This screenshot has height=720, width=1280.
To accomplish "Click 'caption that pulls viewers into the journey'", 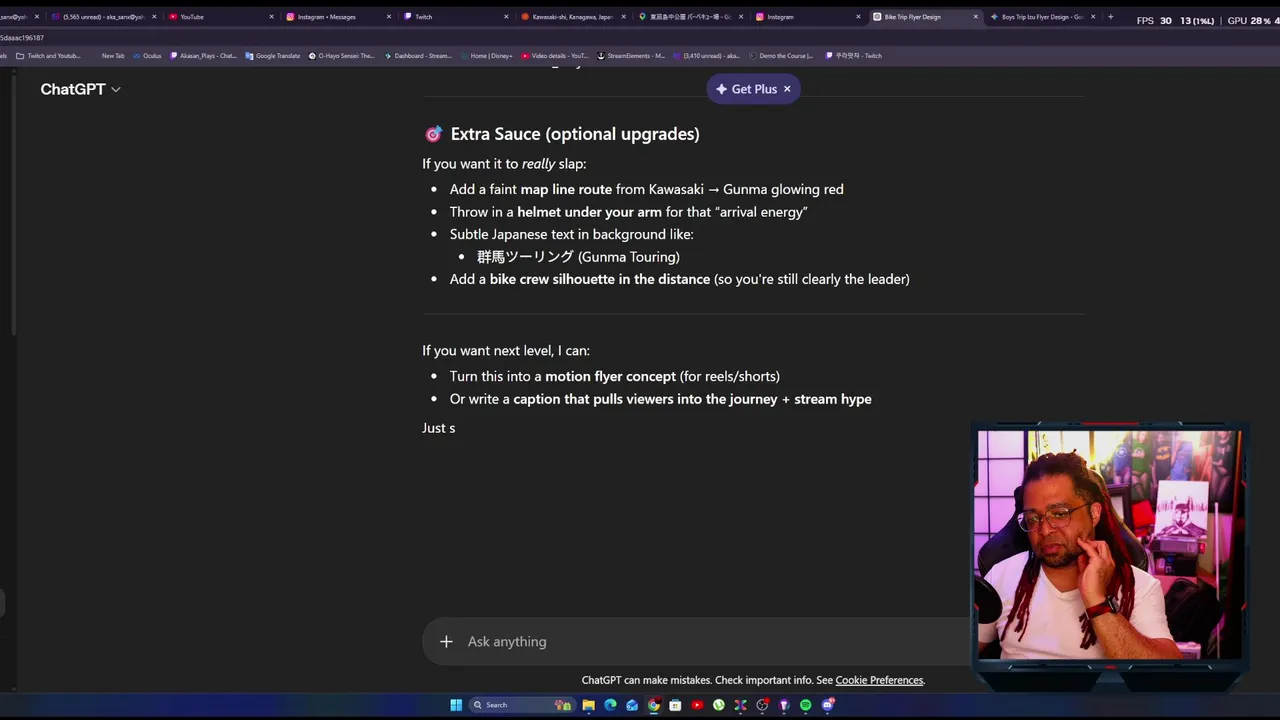I will pos(645,399).
